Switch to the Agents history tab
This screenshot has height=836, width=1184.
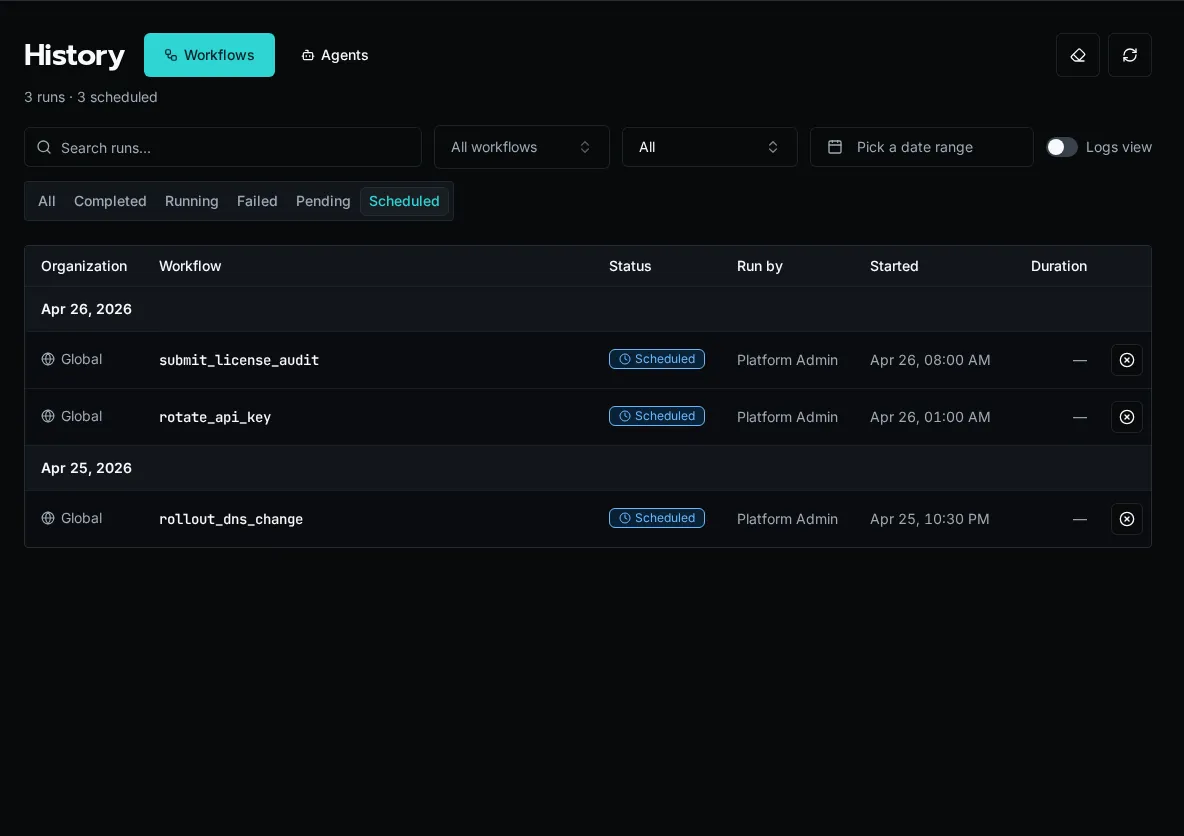point(335,55)
